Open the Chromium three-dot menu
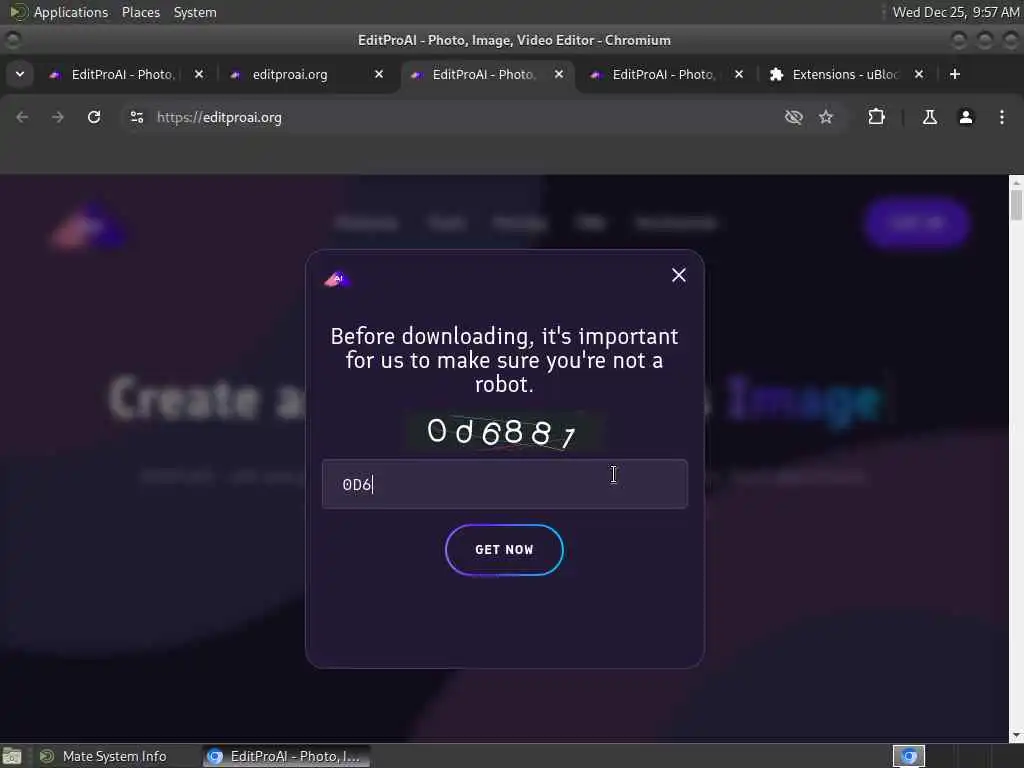 1002,117
